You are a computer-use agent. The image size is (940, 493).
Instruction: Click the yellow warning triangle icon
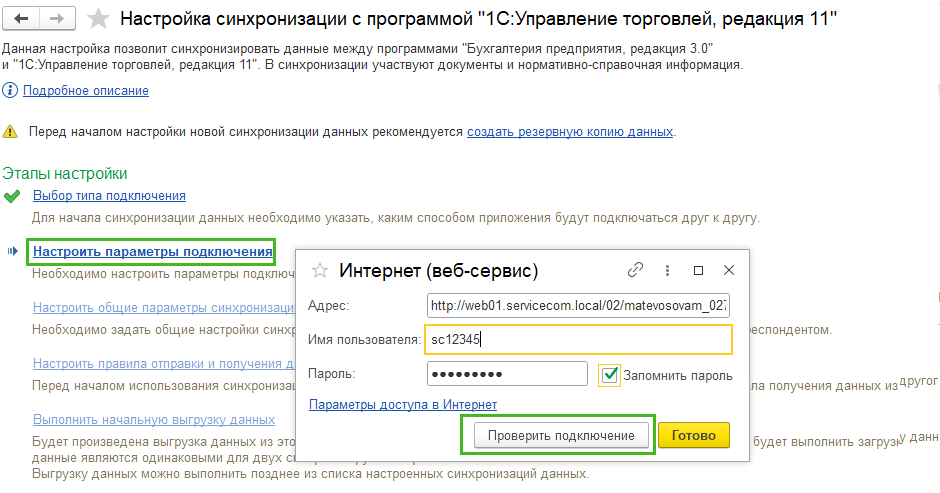tap(10, 131)
